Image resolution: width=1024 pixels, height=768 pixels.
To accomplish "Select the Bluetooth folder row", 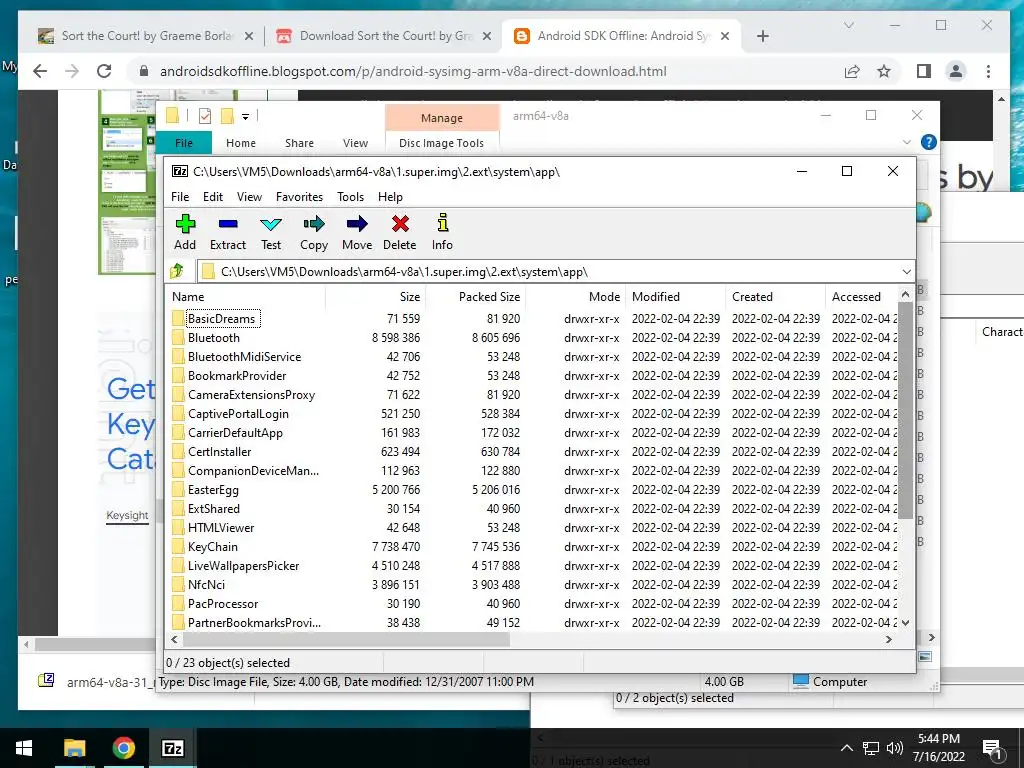I will pyautogui.click(x=533, y=338).
